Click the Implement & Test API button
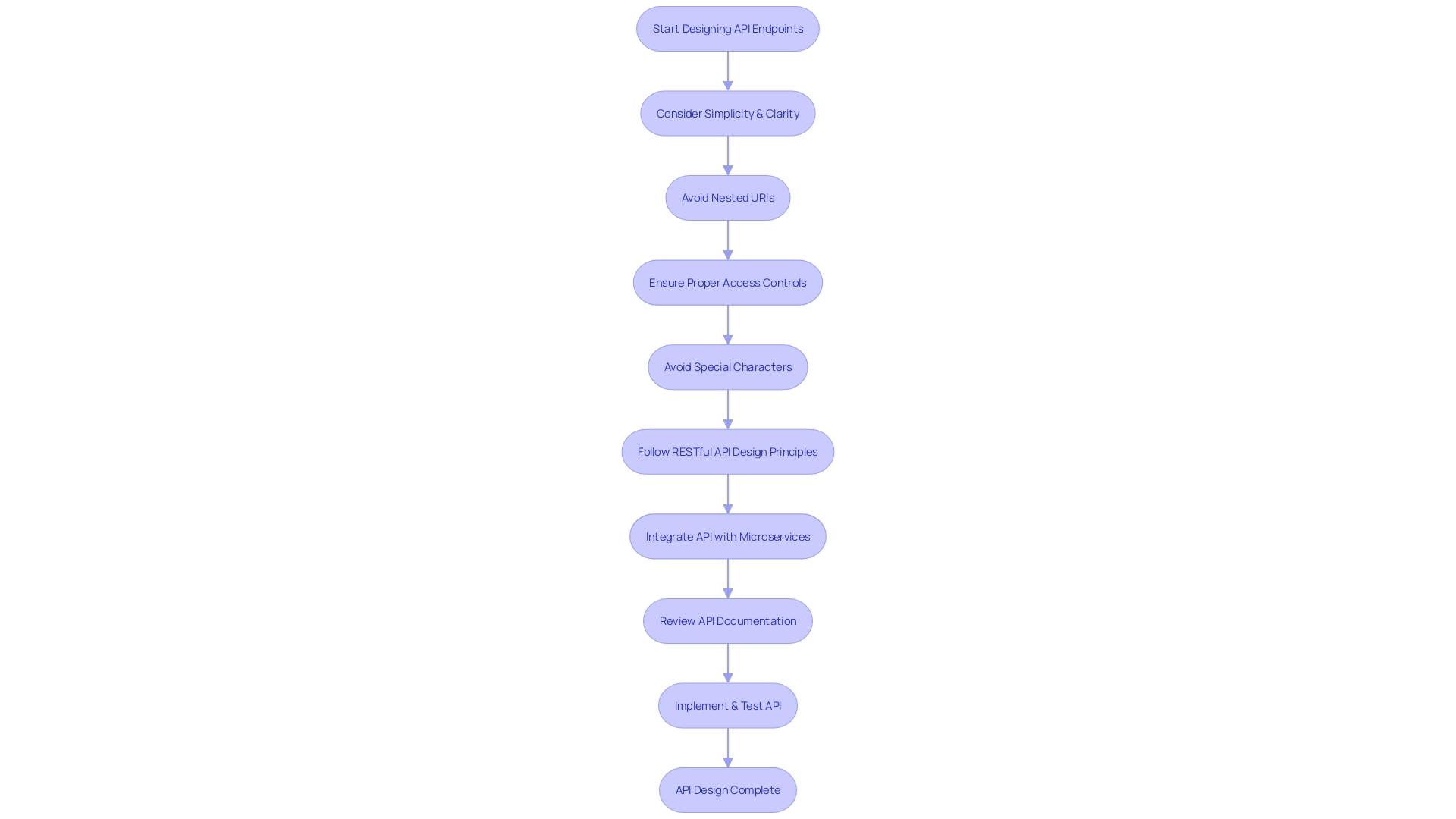Image resolution: width=1456 pixels, height=819 pixels. [x=727, y=705]
